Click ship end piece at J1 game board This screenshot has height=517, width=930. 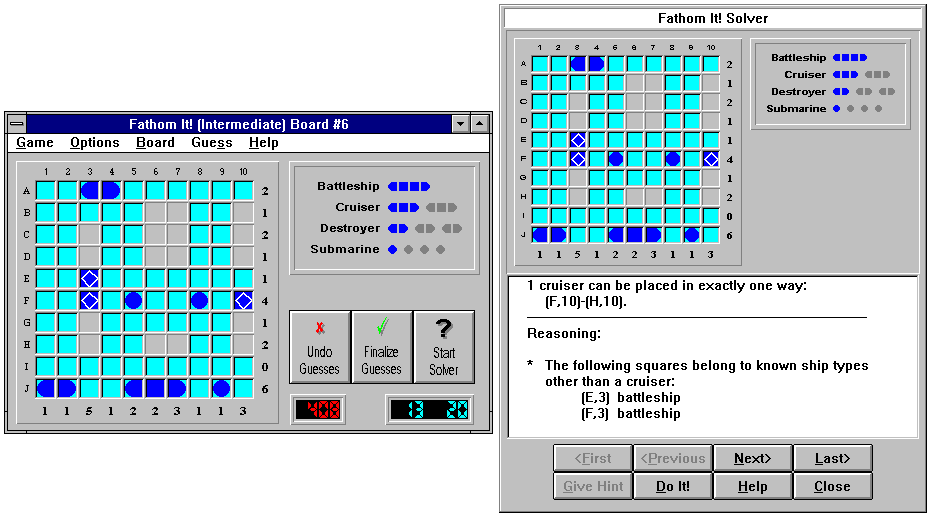(46, 388)
